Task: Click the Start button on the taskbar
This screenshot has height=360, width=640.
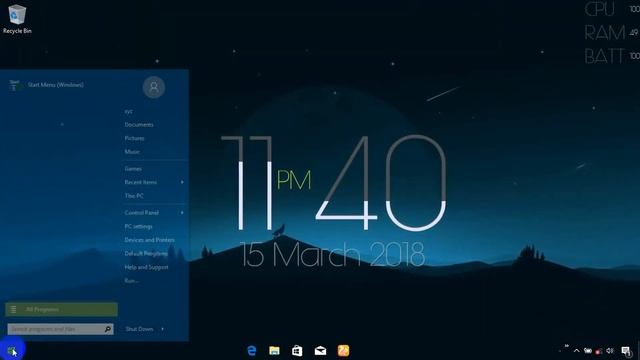Action: coord(11,351)
